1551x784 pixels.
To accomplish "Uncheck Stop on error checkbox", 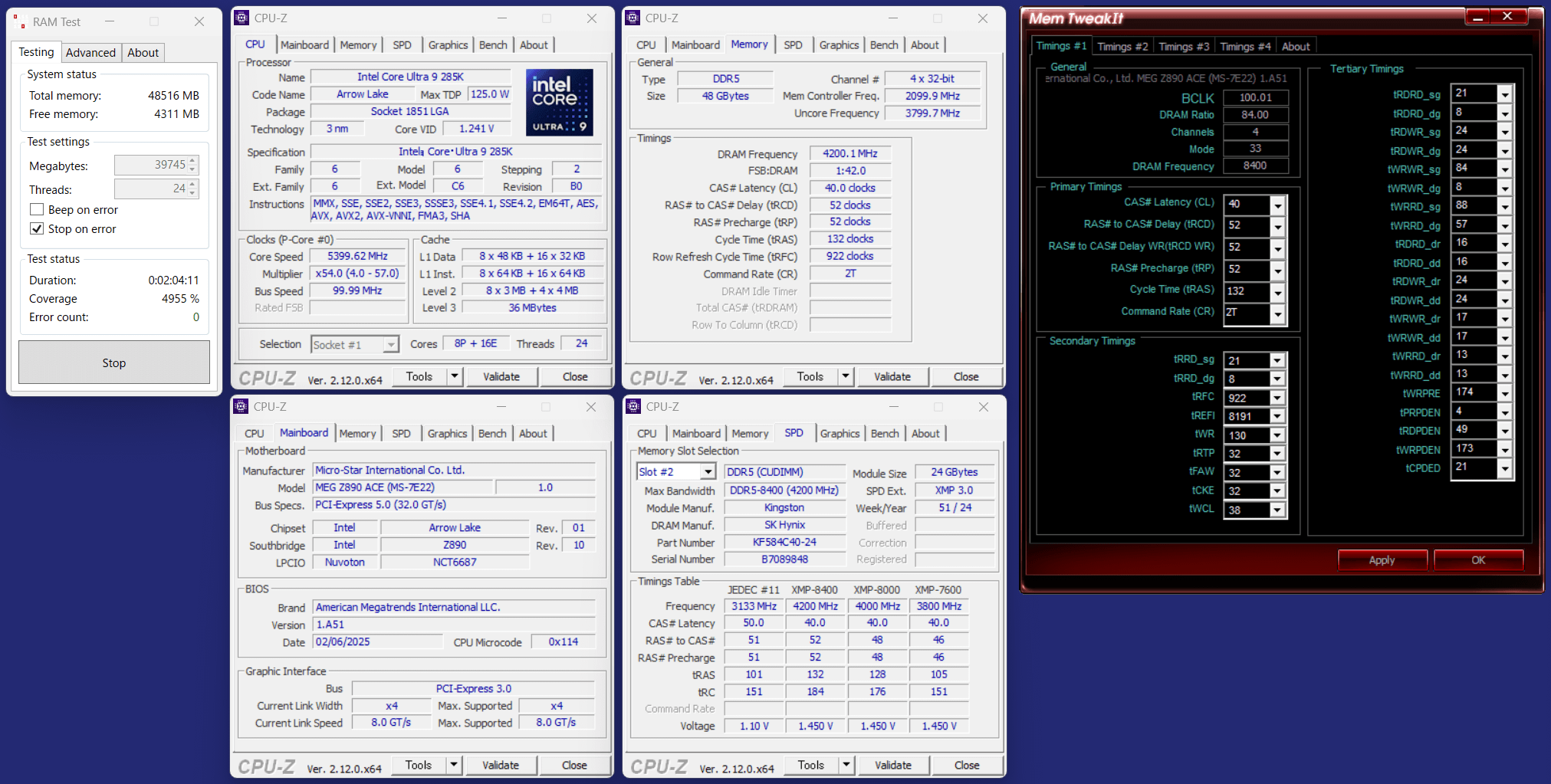I will pyautogui.click(x=36, y=228).
